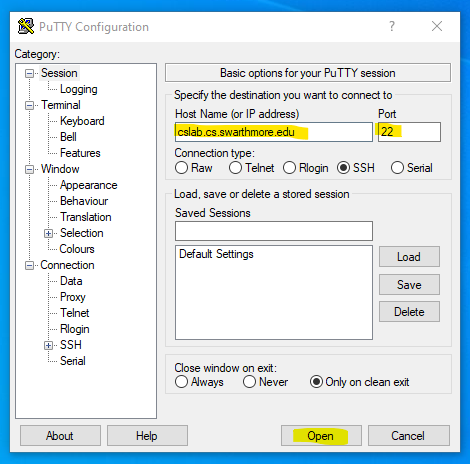
Task: Click the Host Name input field
Action: pyautogui.click(x=274, y=132)
